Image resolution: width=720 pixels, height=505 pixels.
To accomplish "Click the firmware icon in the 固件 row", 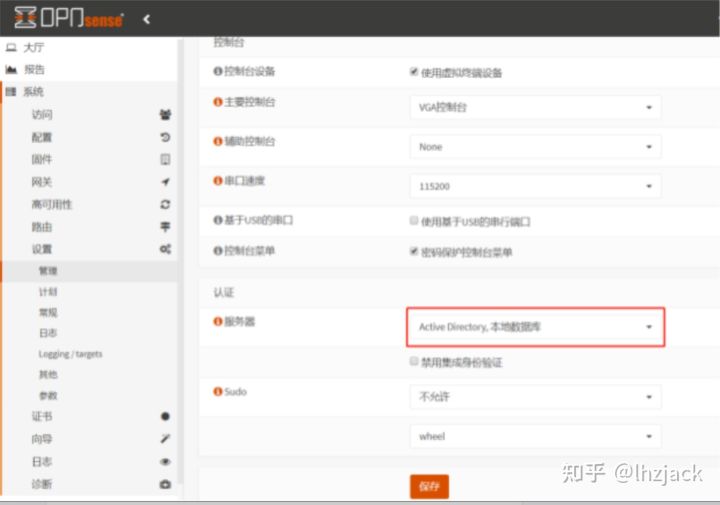I will tap(165, 159).
